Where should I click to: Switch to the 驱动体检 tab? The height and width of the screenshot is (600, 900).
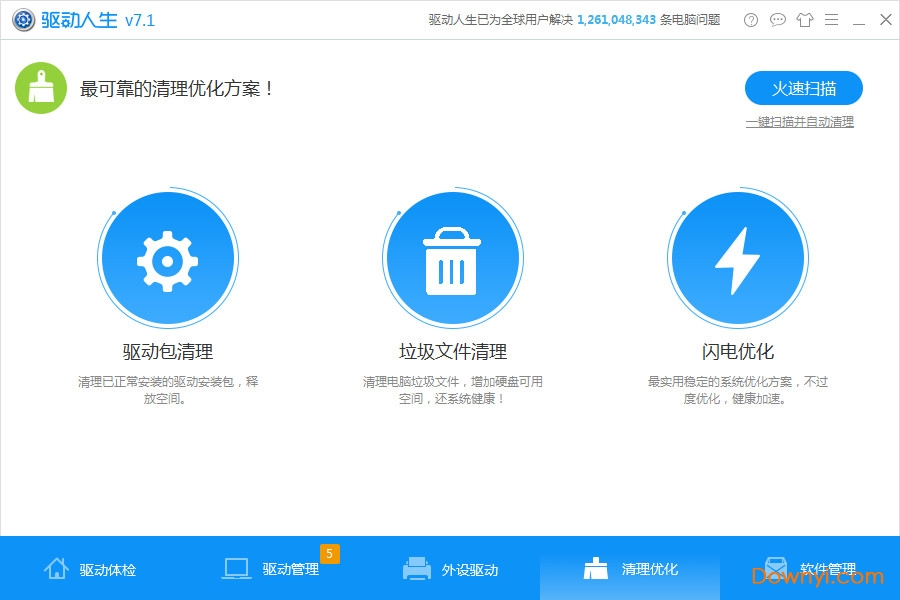[x=90, y=570]
